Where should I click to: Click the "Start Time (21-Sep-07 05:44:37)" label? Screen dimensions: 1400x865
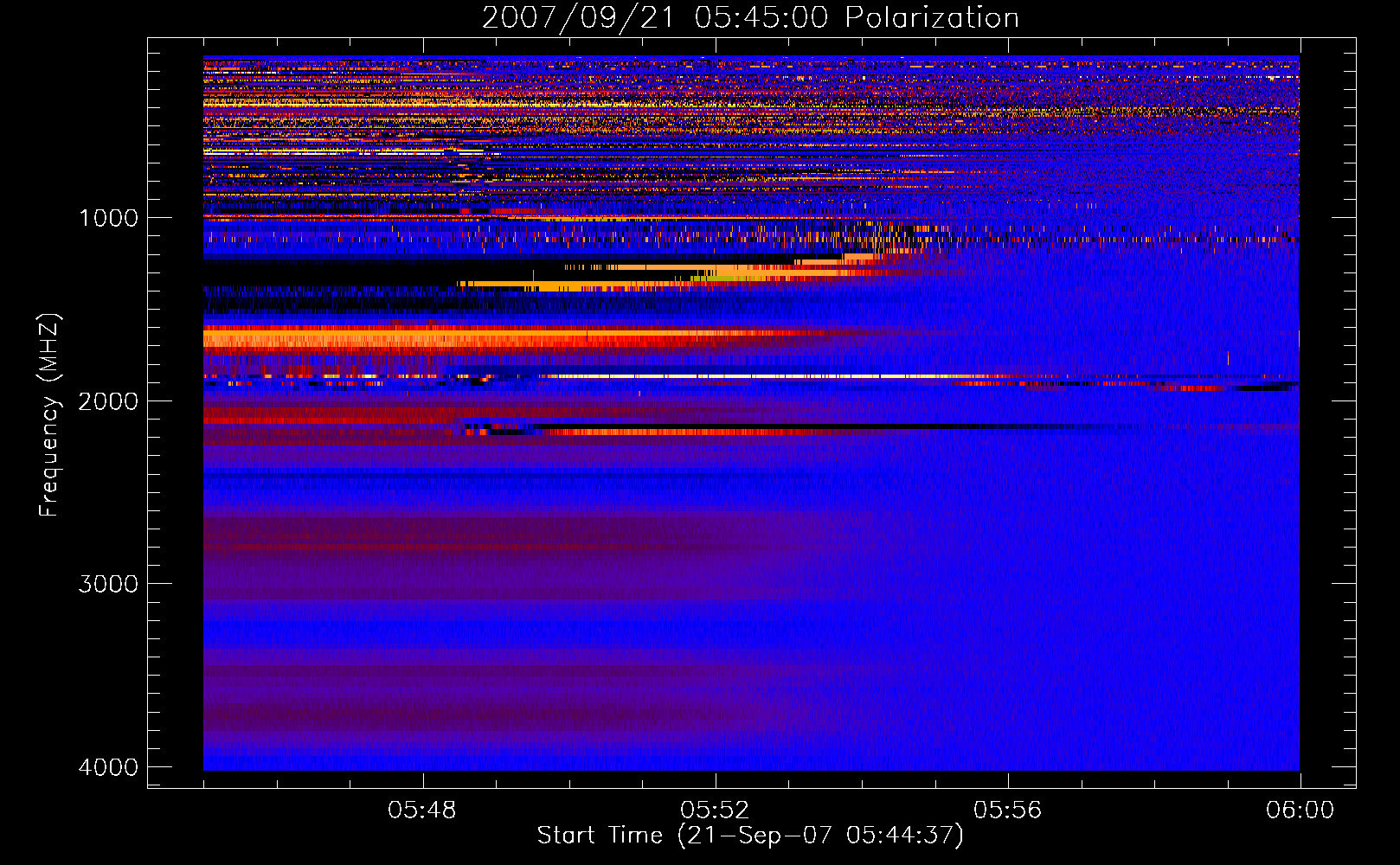750,836
